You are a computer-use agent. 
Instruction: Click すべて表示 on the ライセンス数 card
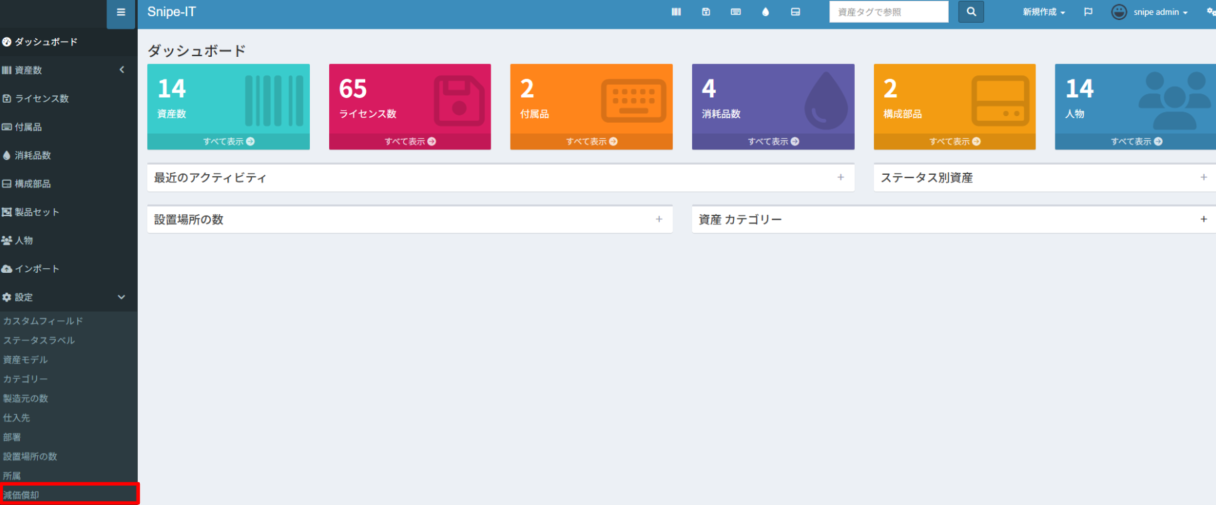coord(410,141)
